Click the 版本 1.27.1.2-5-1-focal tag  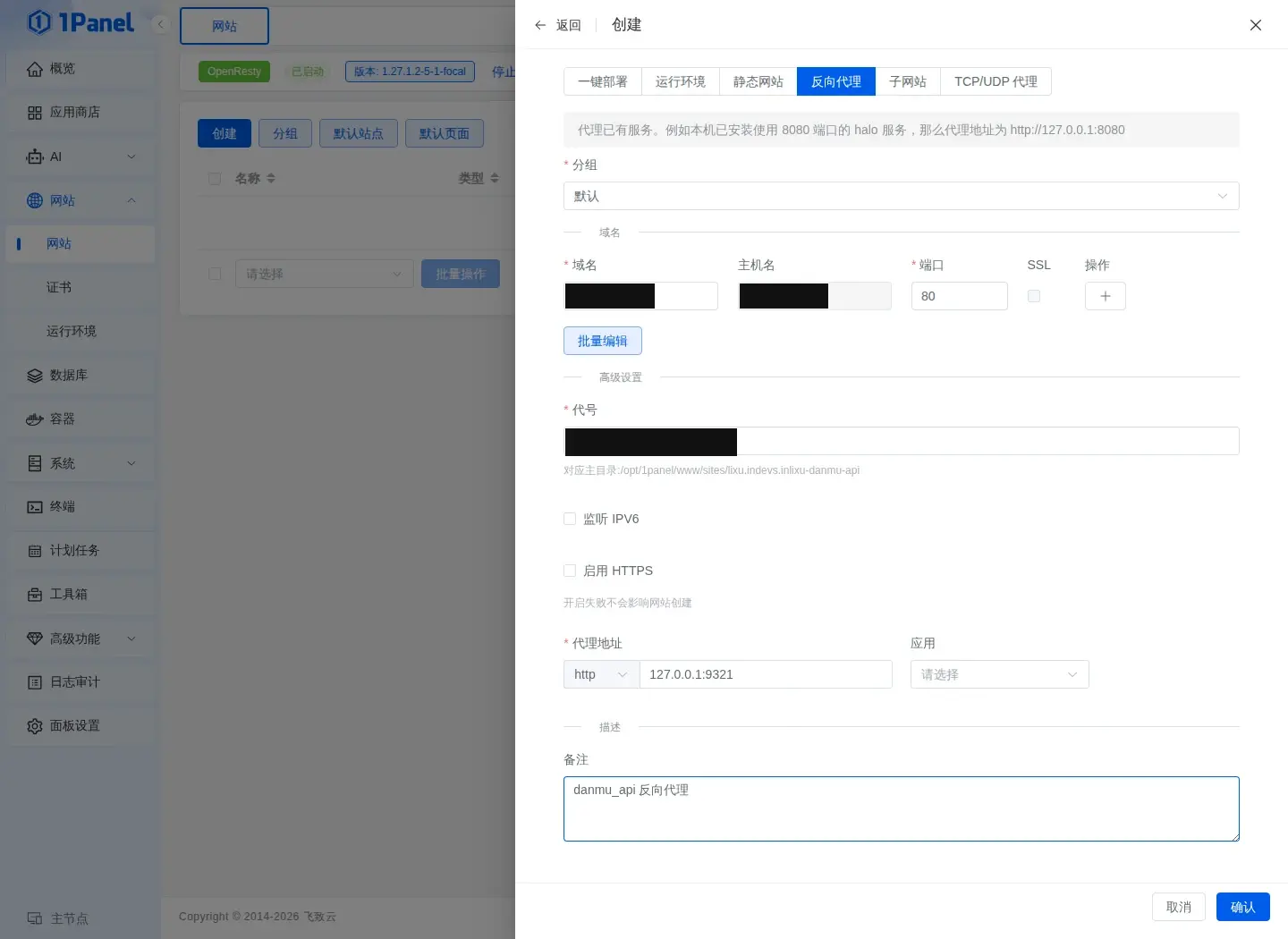(410, 72)
